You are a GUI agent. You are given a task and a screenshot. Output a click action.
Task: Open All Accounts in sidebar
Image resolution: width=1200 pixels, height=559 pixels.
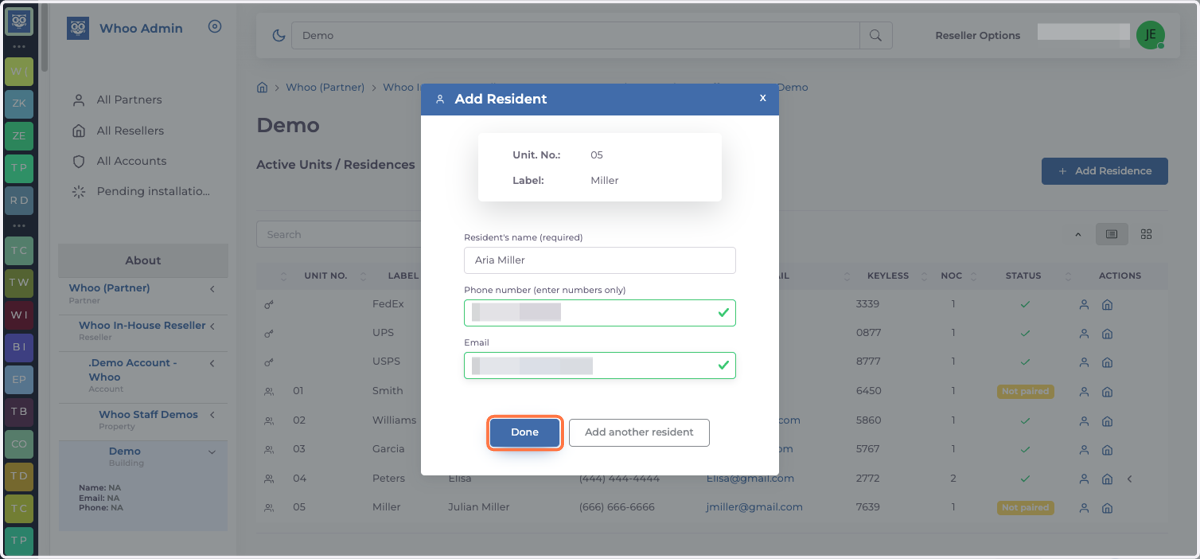(x=131, y=161)
